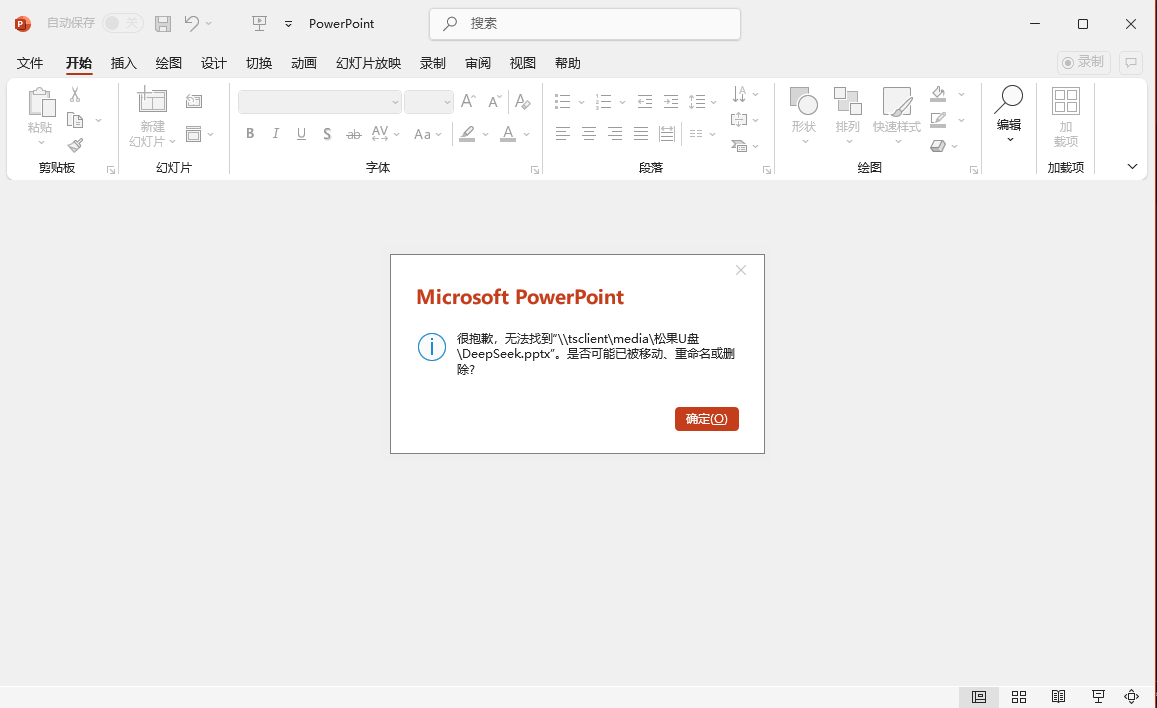Open the font name combo box

320,102
